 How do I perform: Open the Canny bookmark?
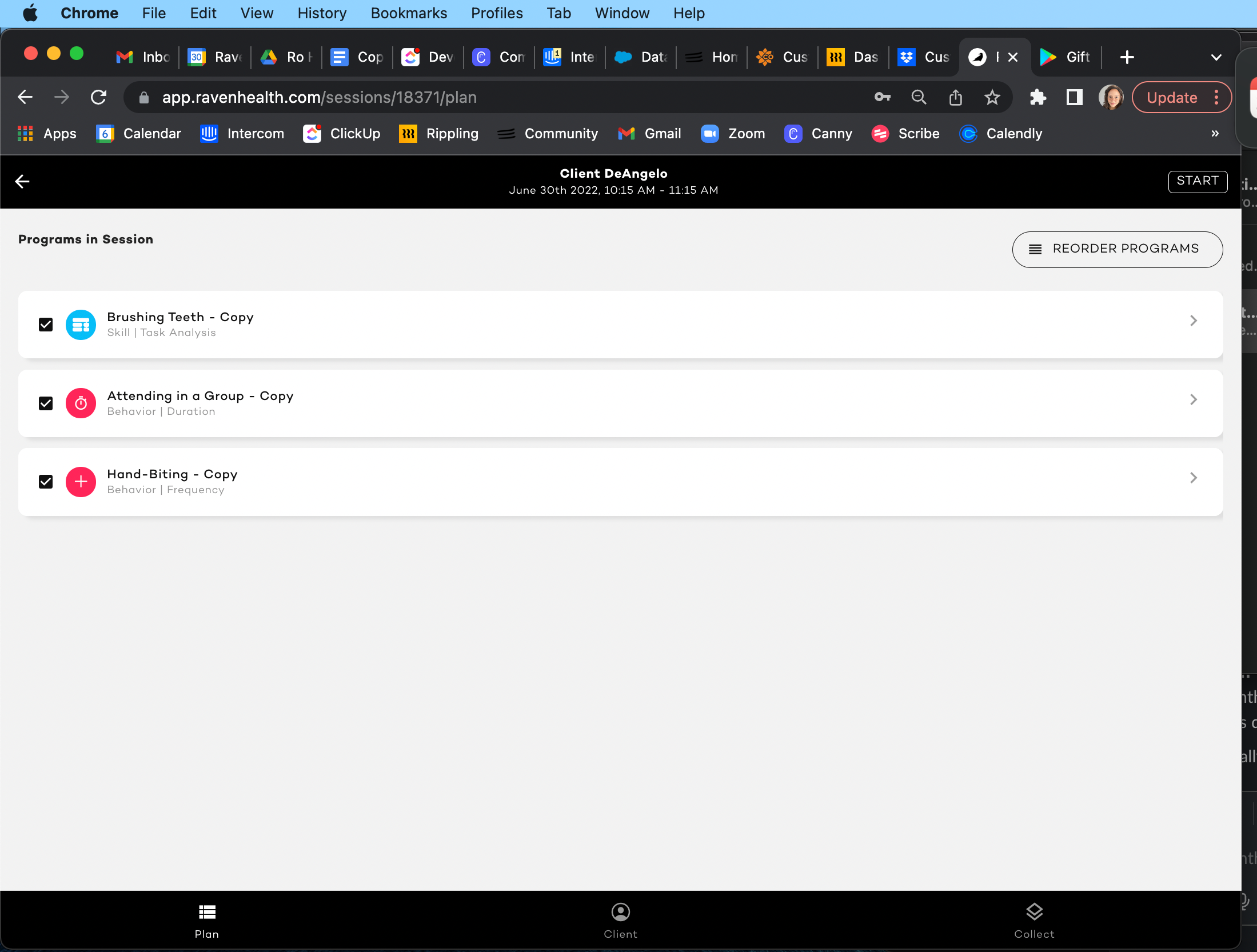818,134
